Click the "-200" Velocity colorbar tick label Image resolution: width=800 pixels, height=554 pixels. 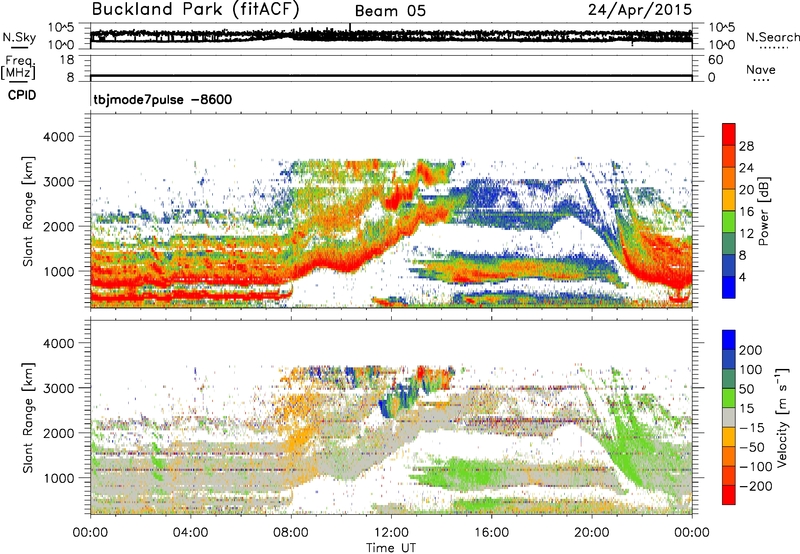755,486
